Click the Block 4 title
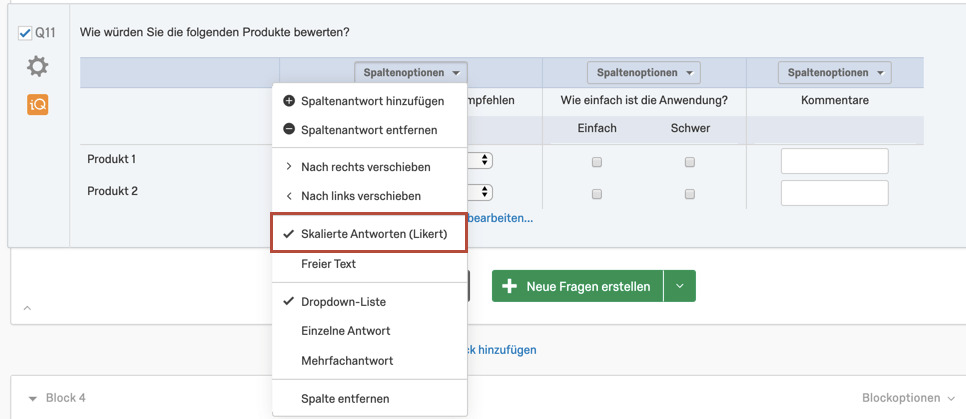 pos(65,398)
